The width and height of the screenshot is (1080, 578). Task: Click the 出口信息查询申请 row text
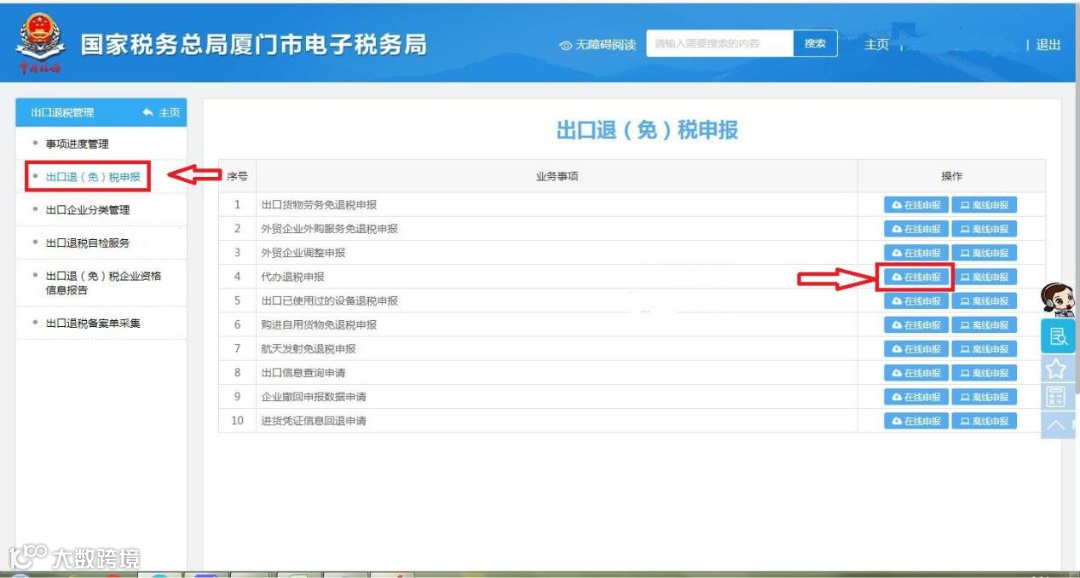click(x=303, y=373)
